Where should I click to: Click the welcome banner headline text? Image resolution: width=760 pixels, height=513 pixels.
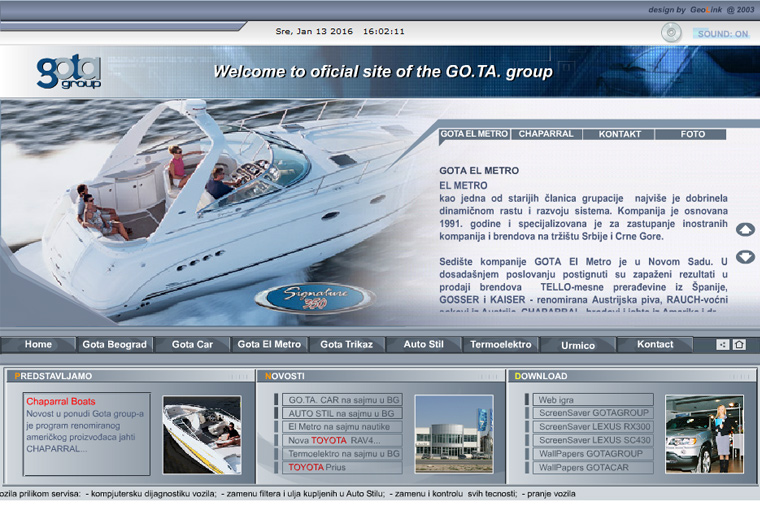coord(383,72)
